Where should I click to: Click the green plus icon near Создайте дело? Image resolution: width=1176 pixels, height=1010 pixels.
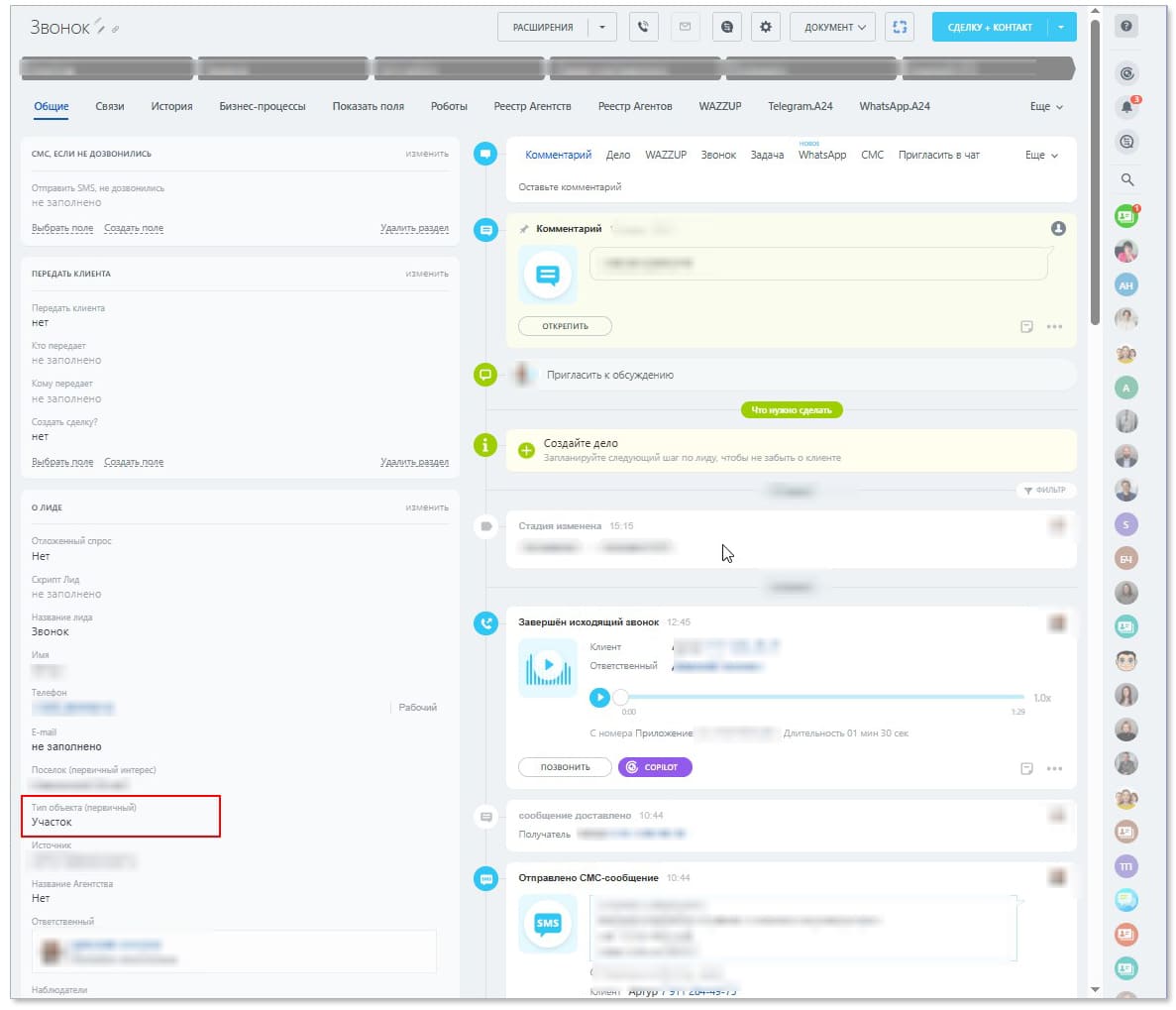tap(526, 450)
